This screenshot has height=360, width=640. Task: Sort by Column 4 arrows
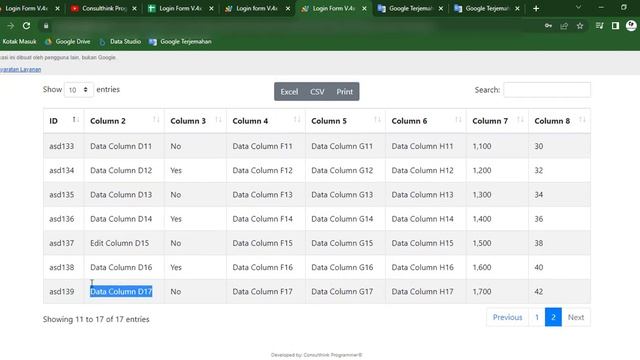[297, 120]
